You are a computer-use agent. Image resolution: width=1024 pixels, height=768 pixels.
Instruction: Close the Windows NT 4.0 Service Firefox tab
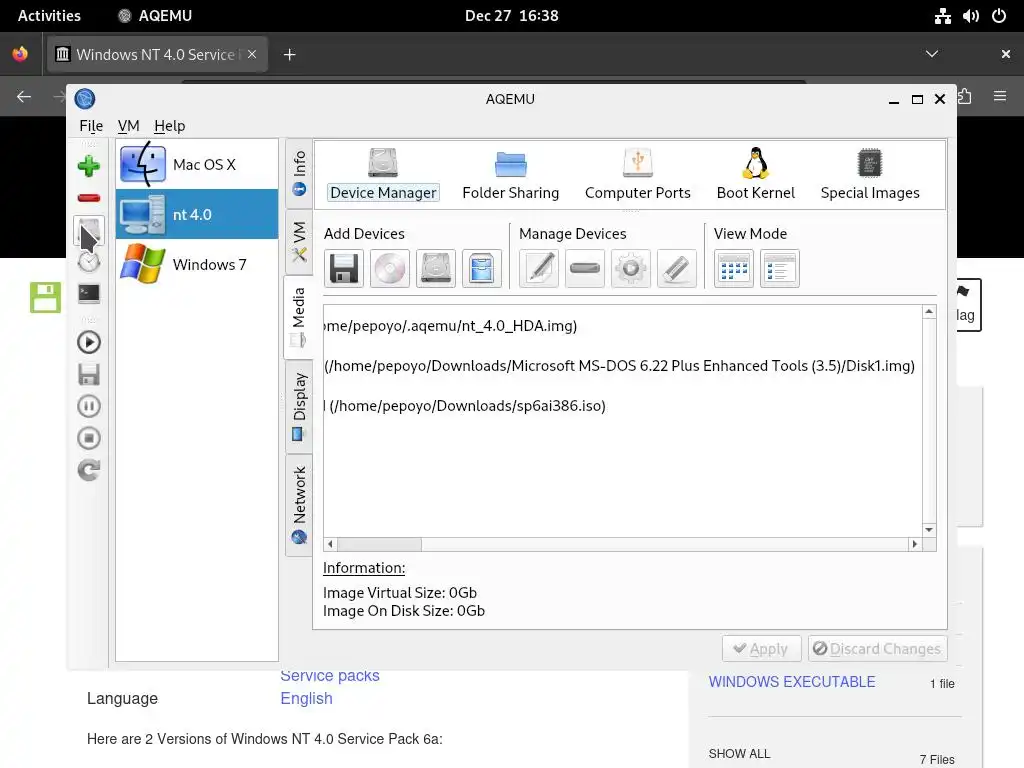tap(252, 54)
